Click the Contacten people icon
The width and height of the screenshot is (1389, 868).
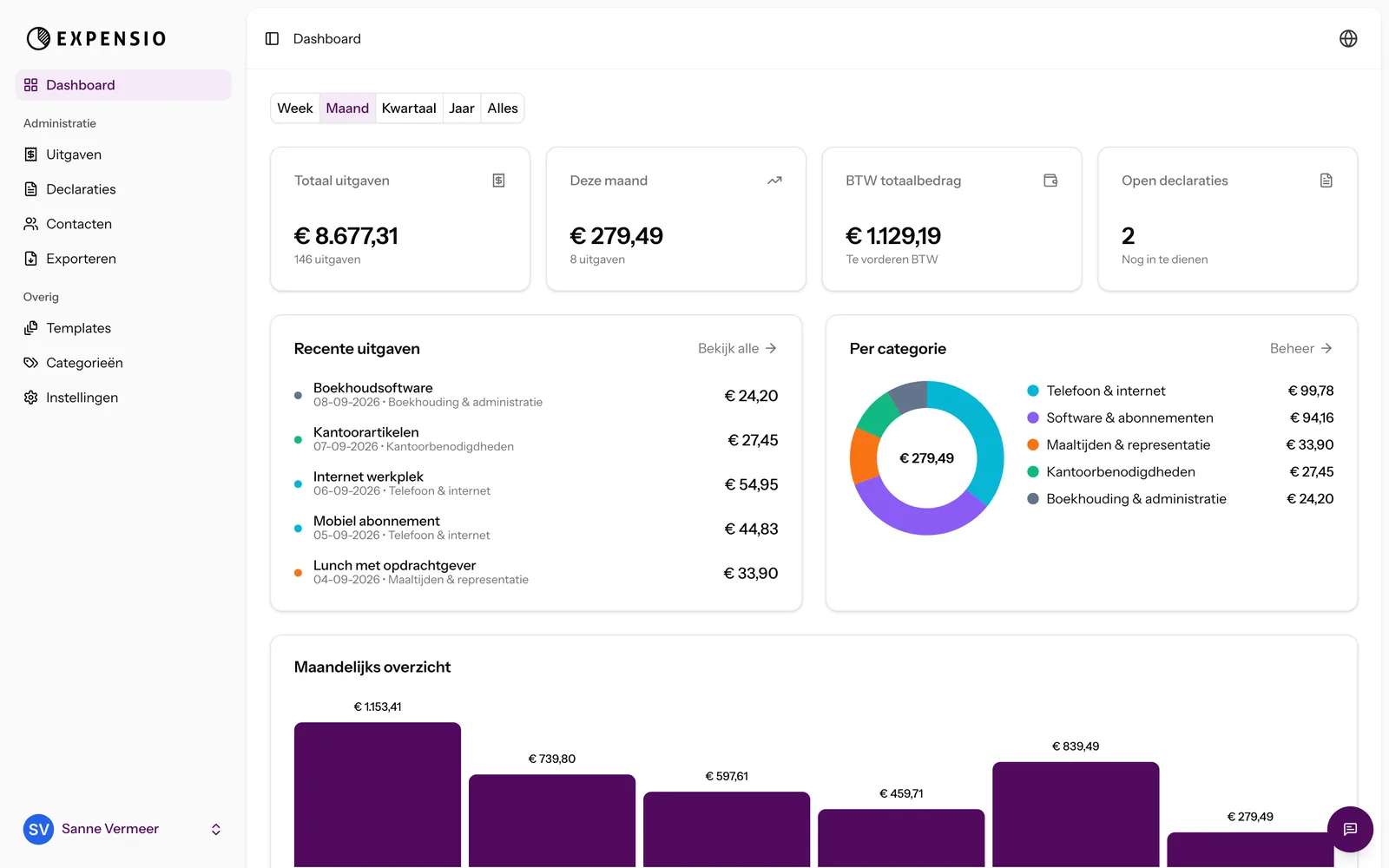pos(31,224)
